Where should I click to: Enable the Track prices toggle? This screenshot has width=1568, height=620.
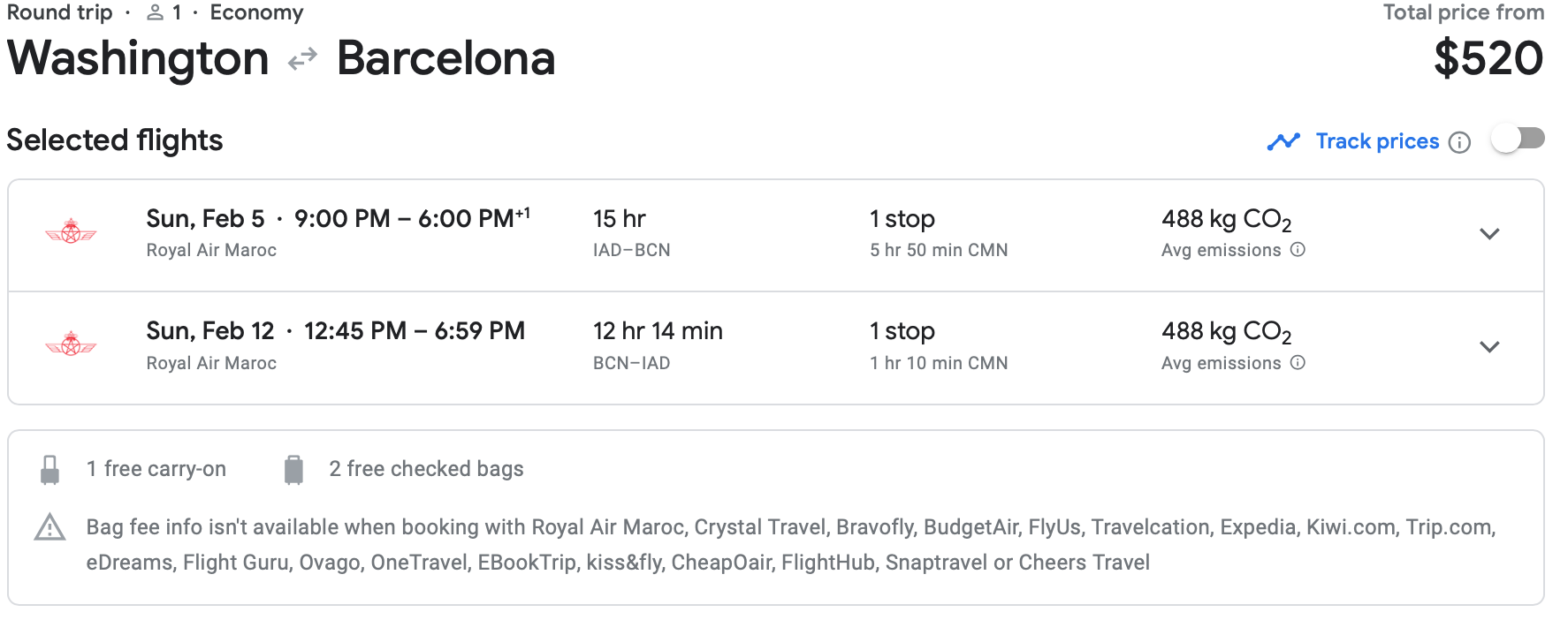point(1517,140)
